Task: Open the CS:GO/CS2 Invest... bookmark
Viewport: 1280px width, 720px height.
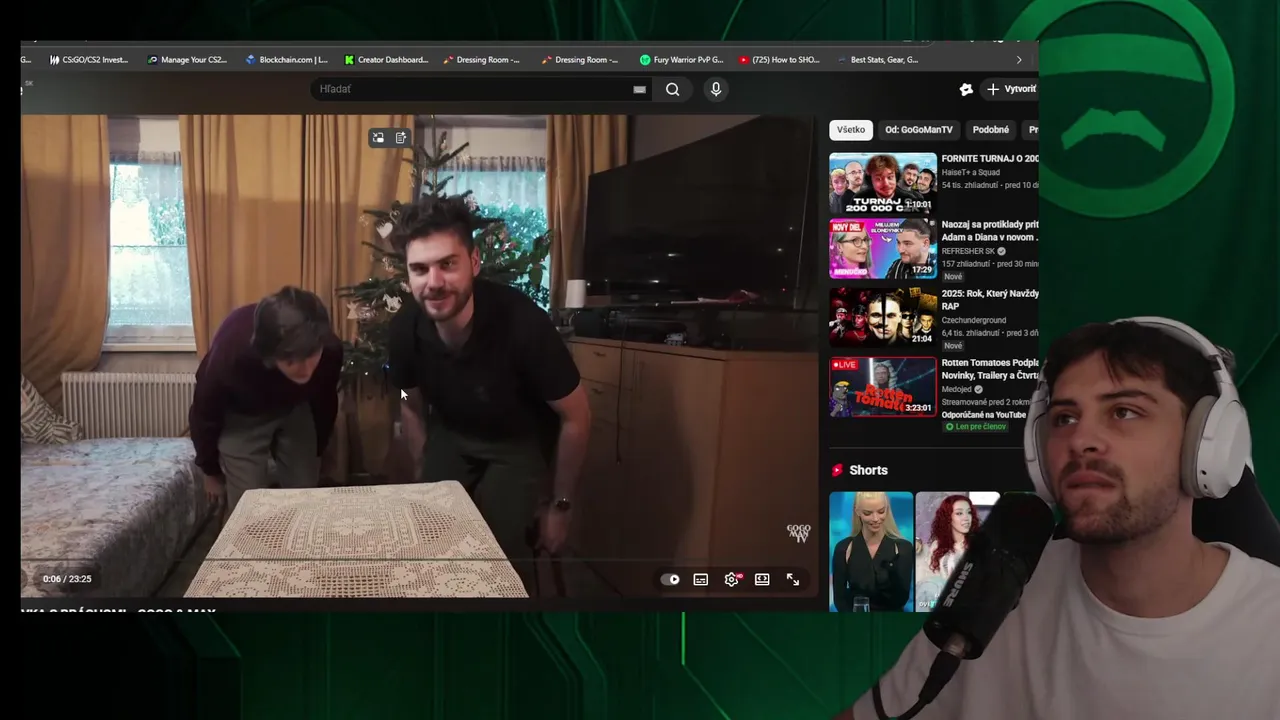Action: point(88,60)
